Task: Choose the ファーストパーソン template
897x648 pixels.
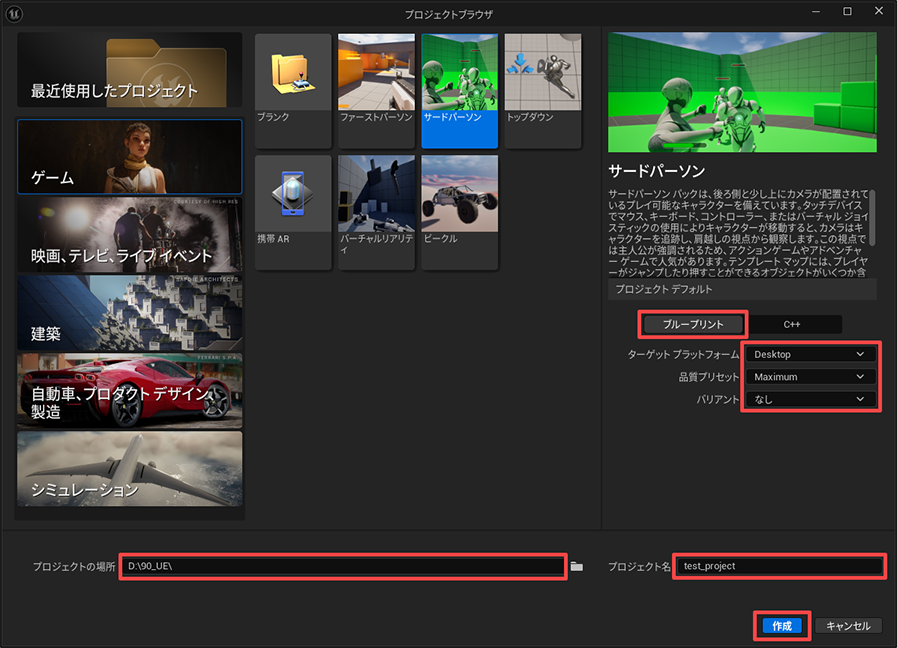Action: click(x=376, y=90)
